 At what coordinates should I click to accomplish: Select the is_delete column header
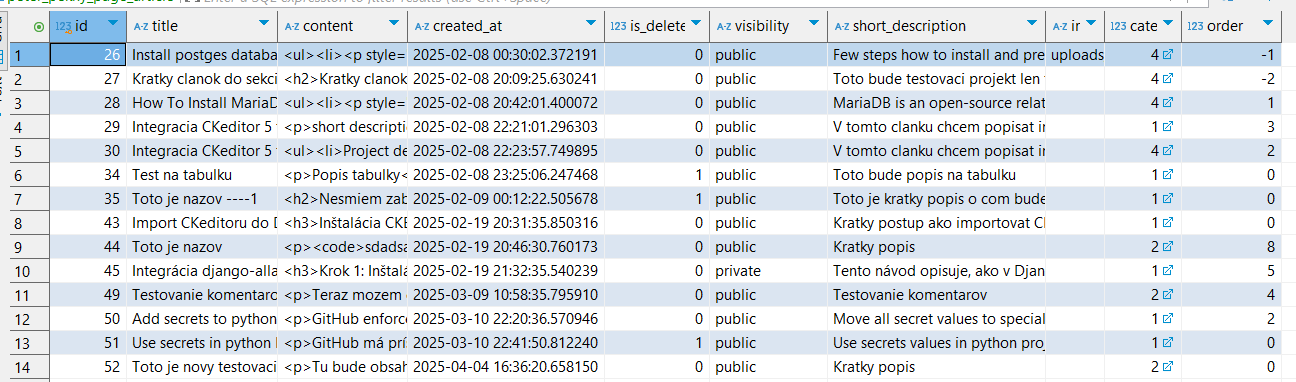(656, 26)
